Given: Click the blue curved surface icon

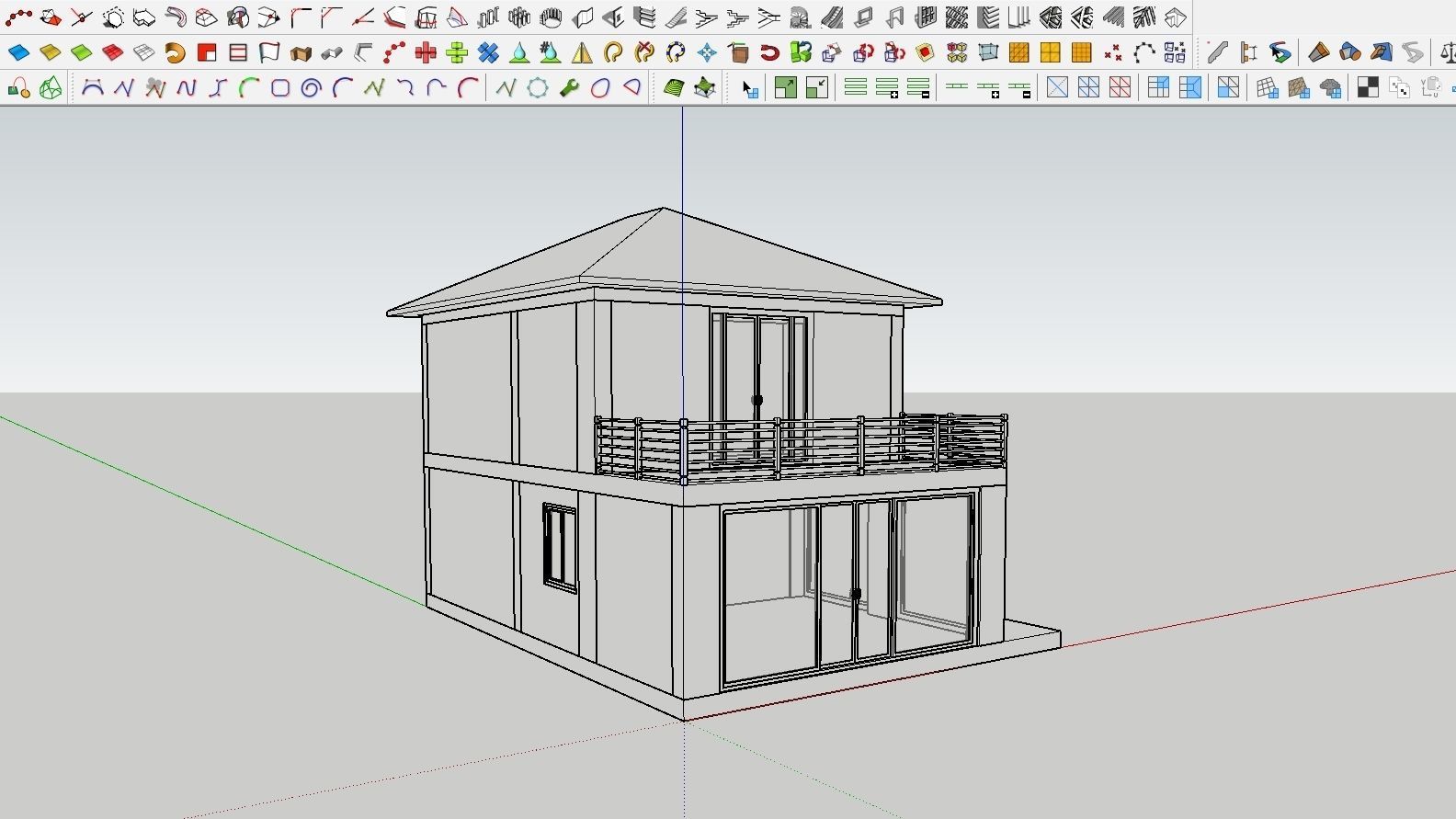Looking at the screenshot, I should pyautogui.click(x=19, y=52).
